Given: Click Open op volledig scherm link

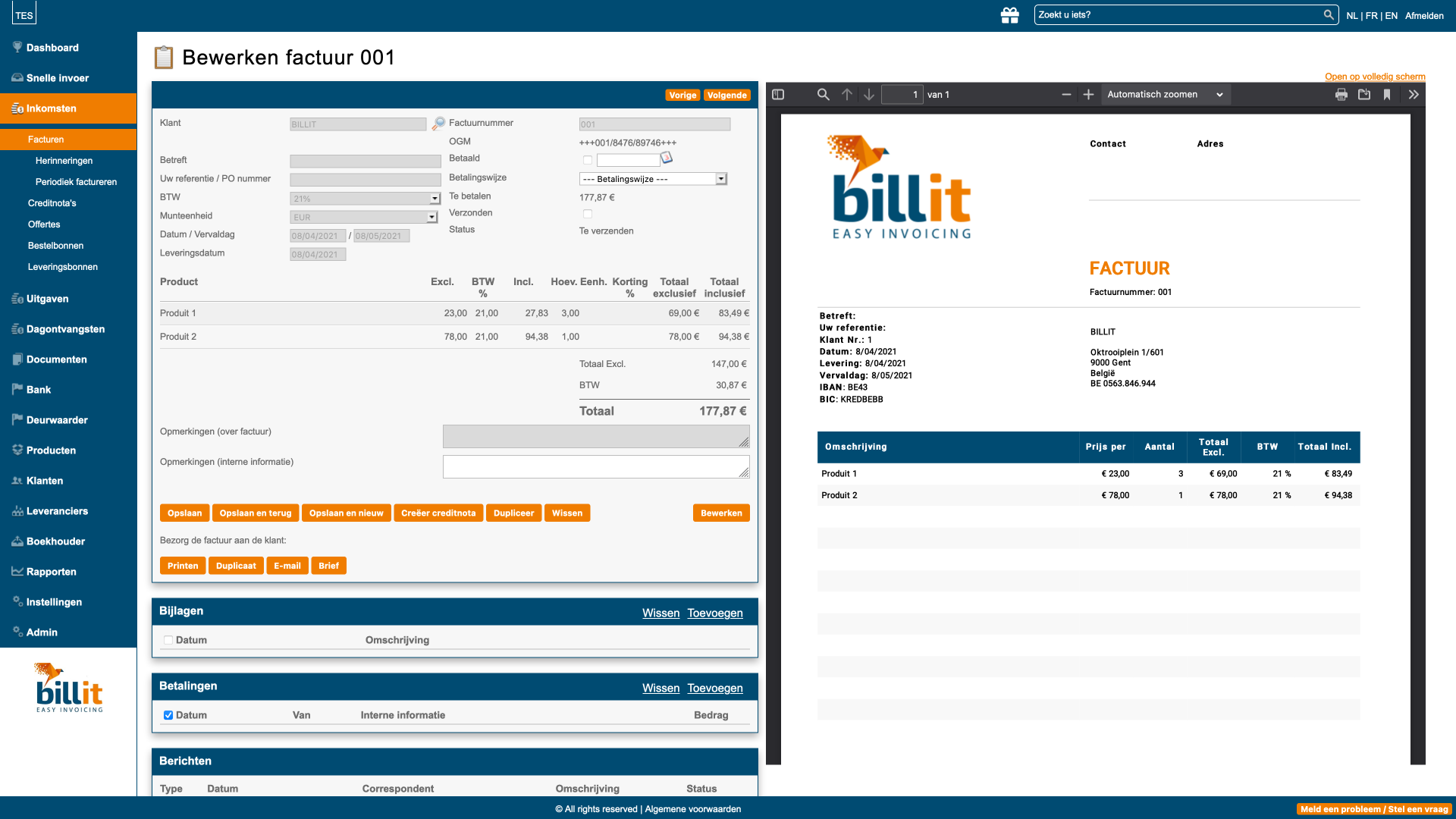Looking at the screenshot, I should click(1375, 77).
